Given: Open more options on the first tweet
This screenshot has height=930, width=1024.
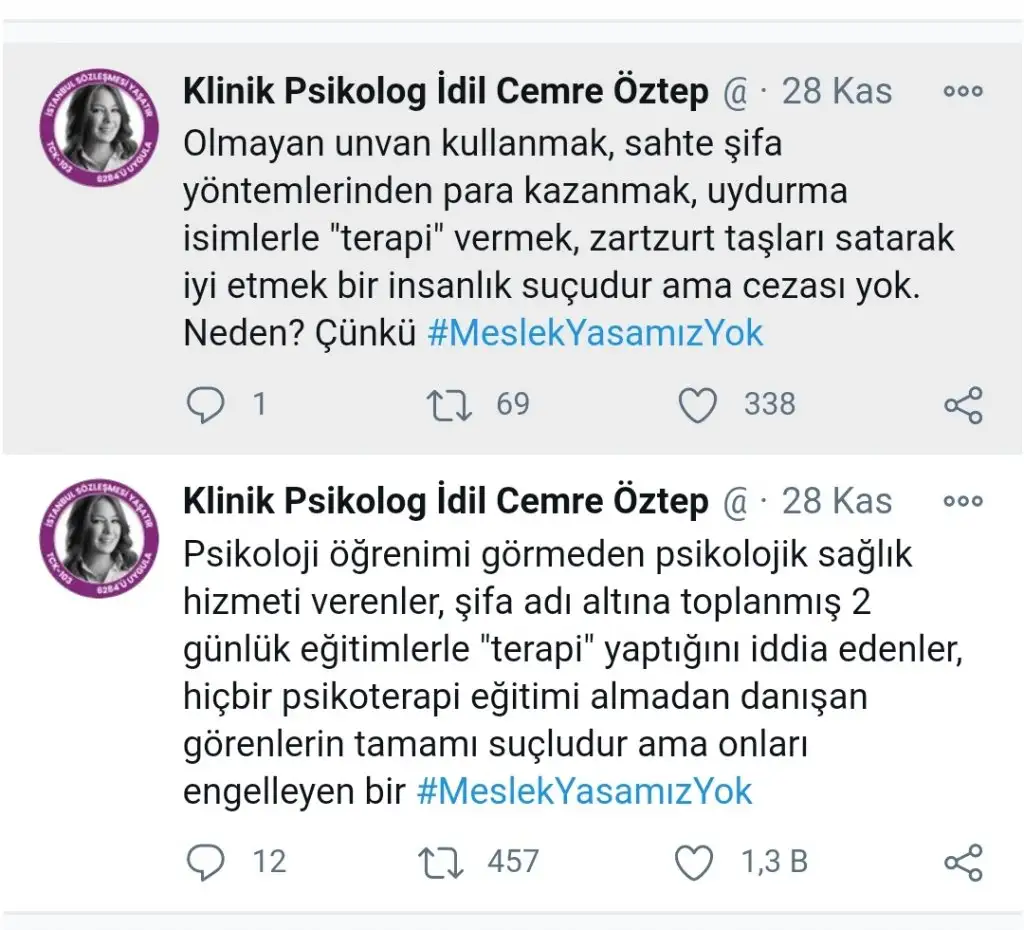Looking at the screenshot, I should [963, 91].
